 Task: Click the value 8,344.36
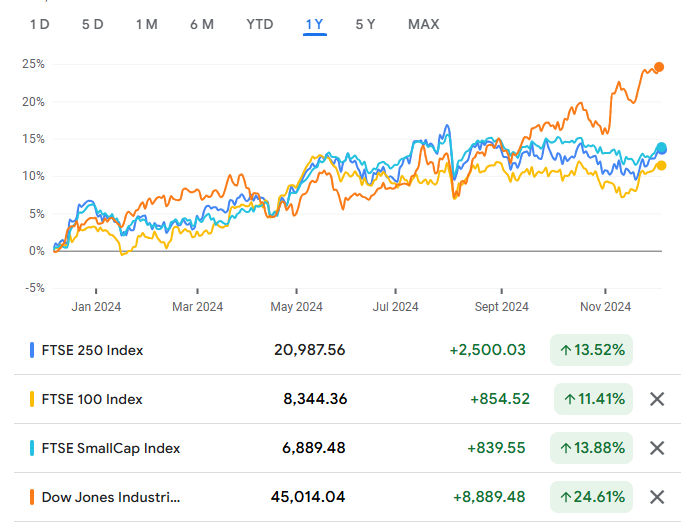[315, 399]
